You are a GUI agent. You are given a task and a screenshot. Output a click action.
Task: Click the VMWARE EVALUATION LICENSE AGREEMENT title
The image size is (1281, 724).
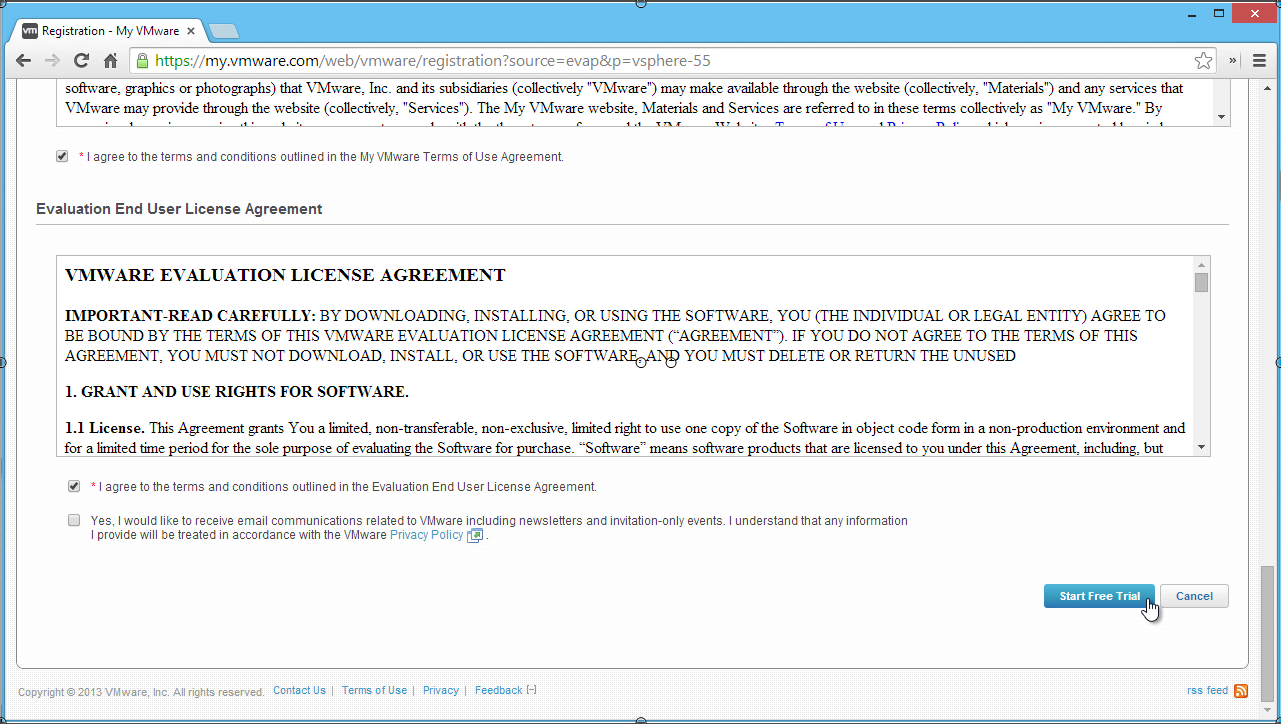click(285, 275)
